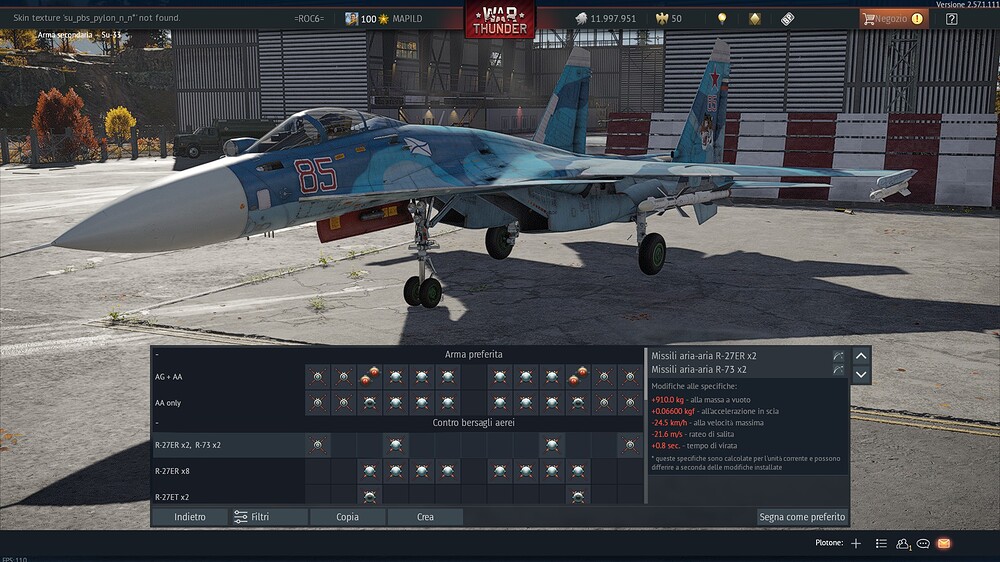1000x562 pixels.
Task: Open the Battle Pass BP icon
Action: (x=788, y=18)
